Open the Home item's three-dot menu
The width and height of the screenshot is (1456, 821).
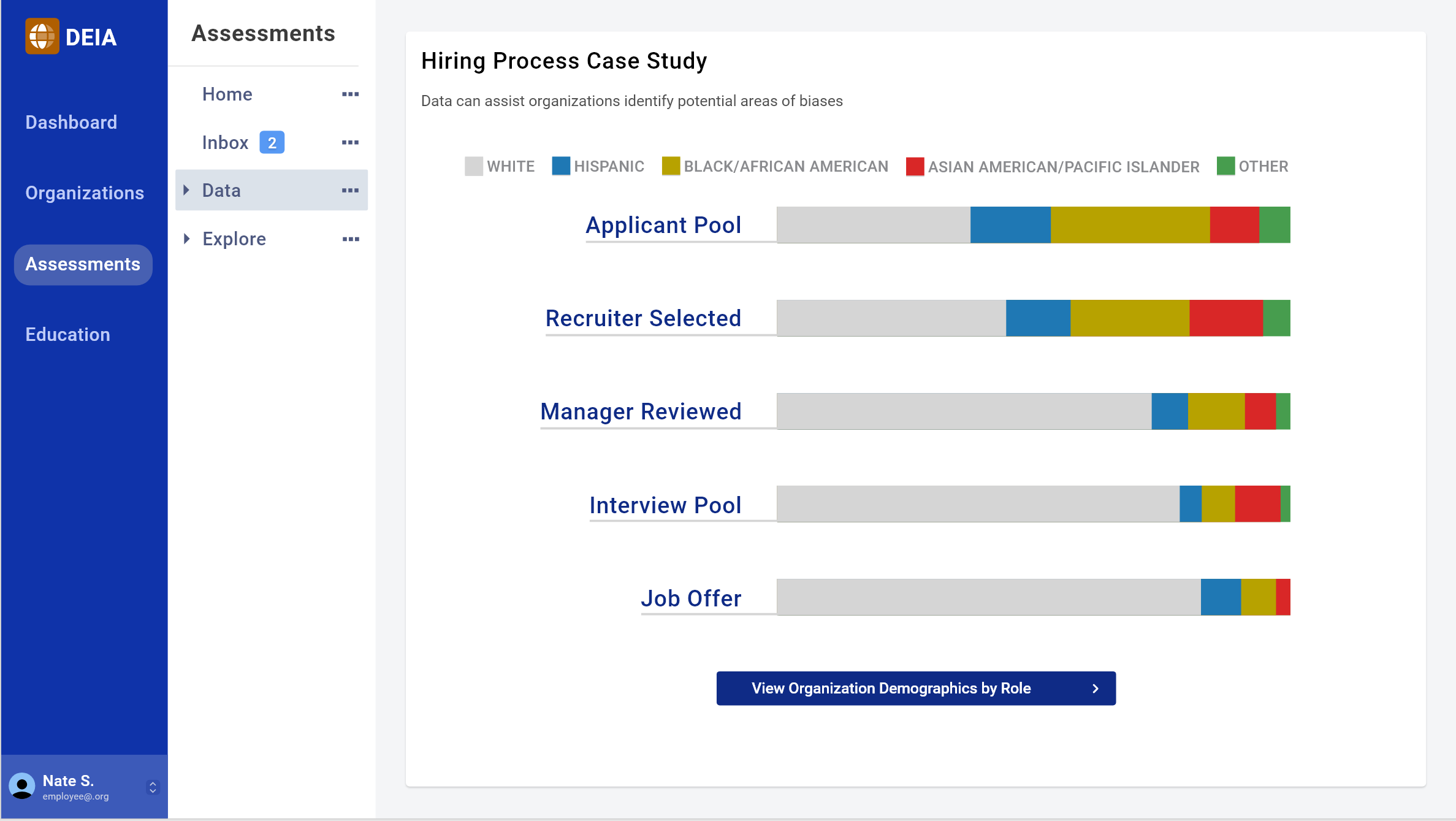[x=350, y=94]
